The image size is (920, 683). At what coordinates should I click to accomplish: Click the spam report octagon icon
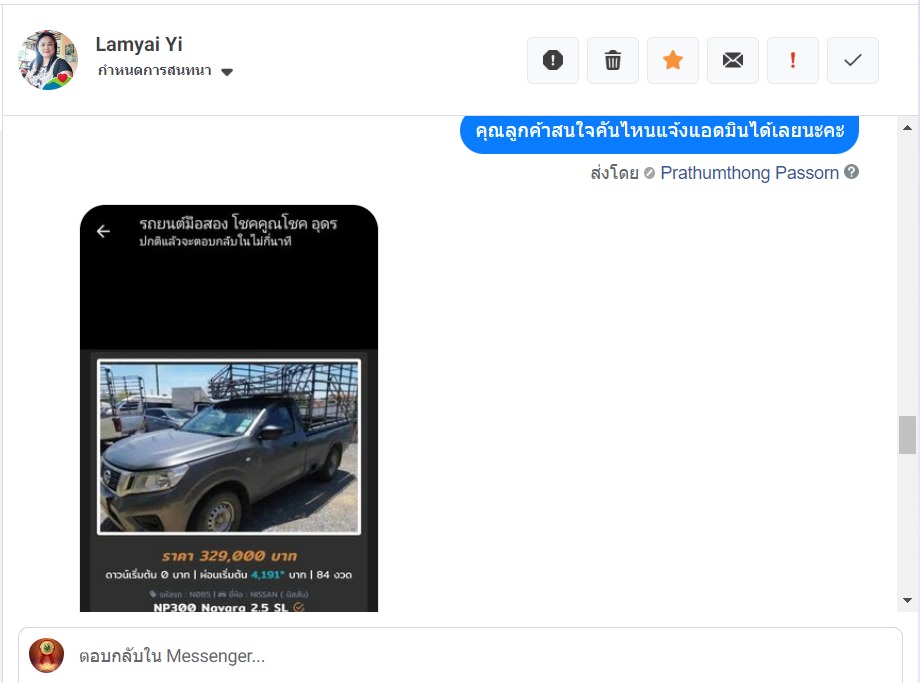(553, 60)
